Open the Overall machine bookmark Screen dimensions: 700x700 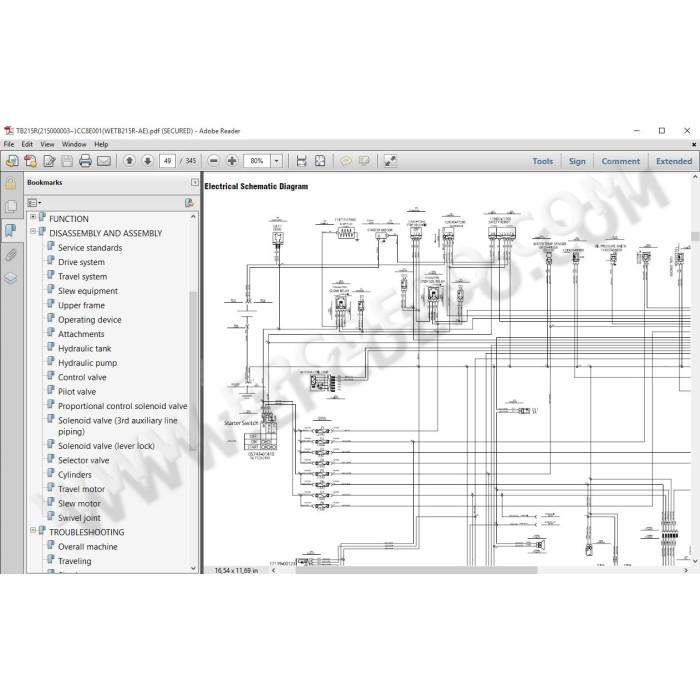click(88, 546)
